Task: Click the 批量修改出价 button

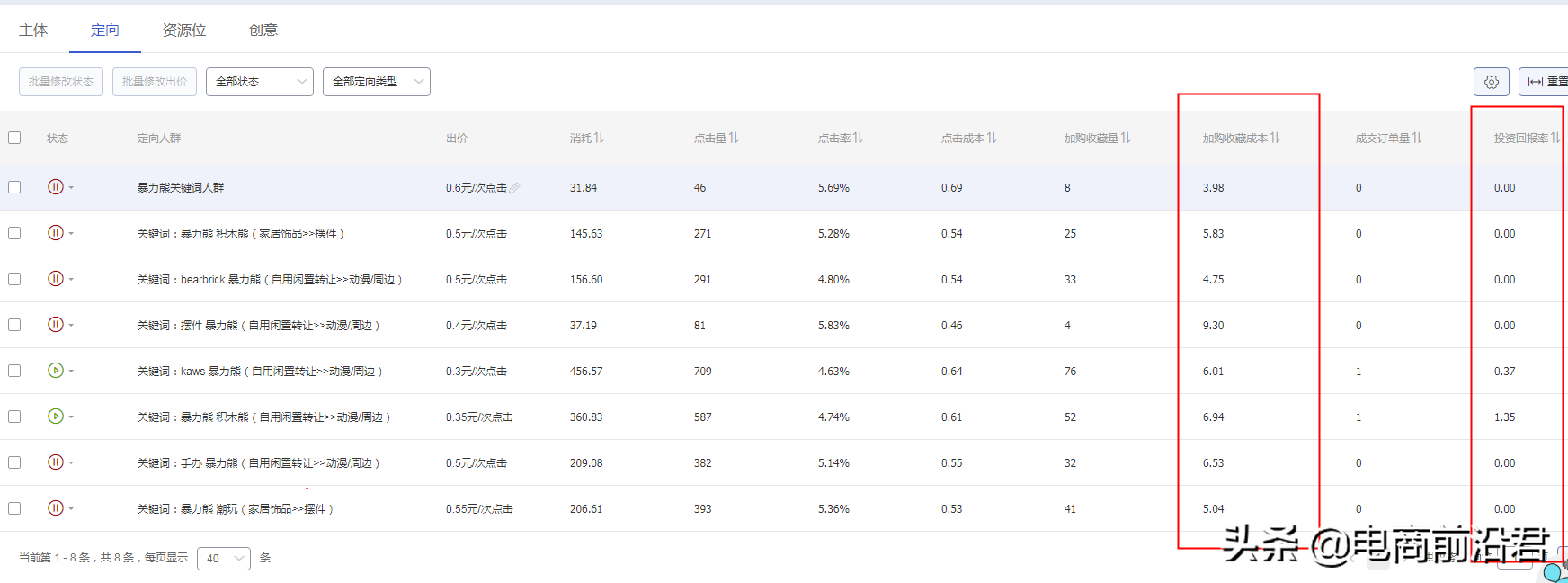Action: [155, 82]
